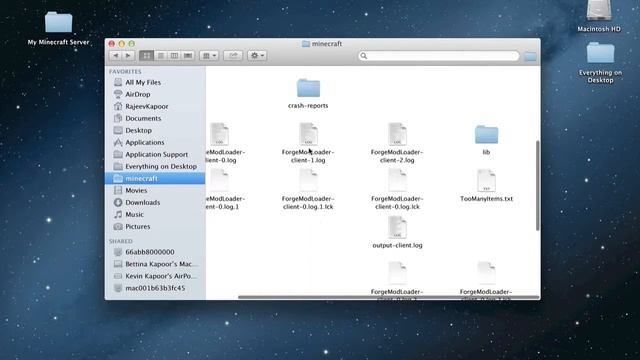The width and height of the screenshot is (640, 360).
Task: Open Music in the sidebar
Action: 155,215
